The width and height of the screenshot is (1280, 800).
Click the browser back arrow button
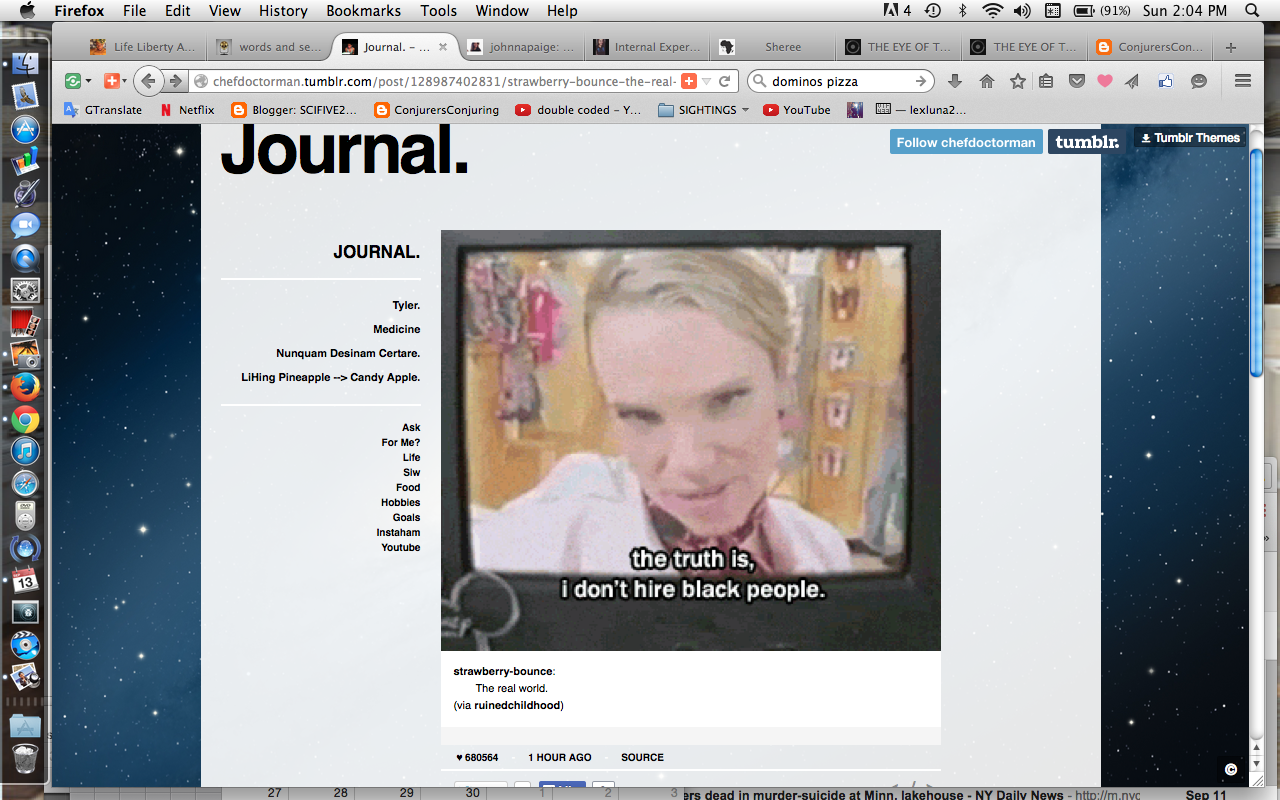click(x=148, y=81)
